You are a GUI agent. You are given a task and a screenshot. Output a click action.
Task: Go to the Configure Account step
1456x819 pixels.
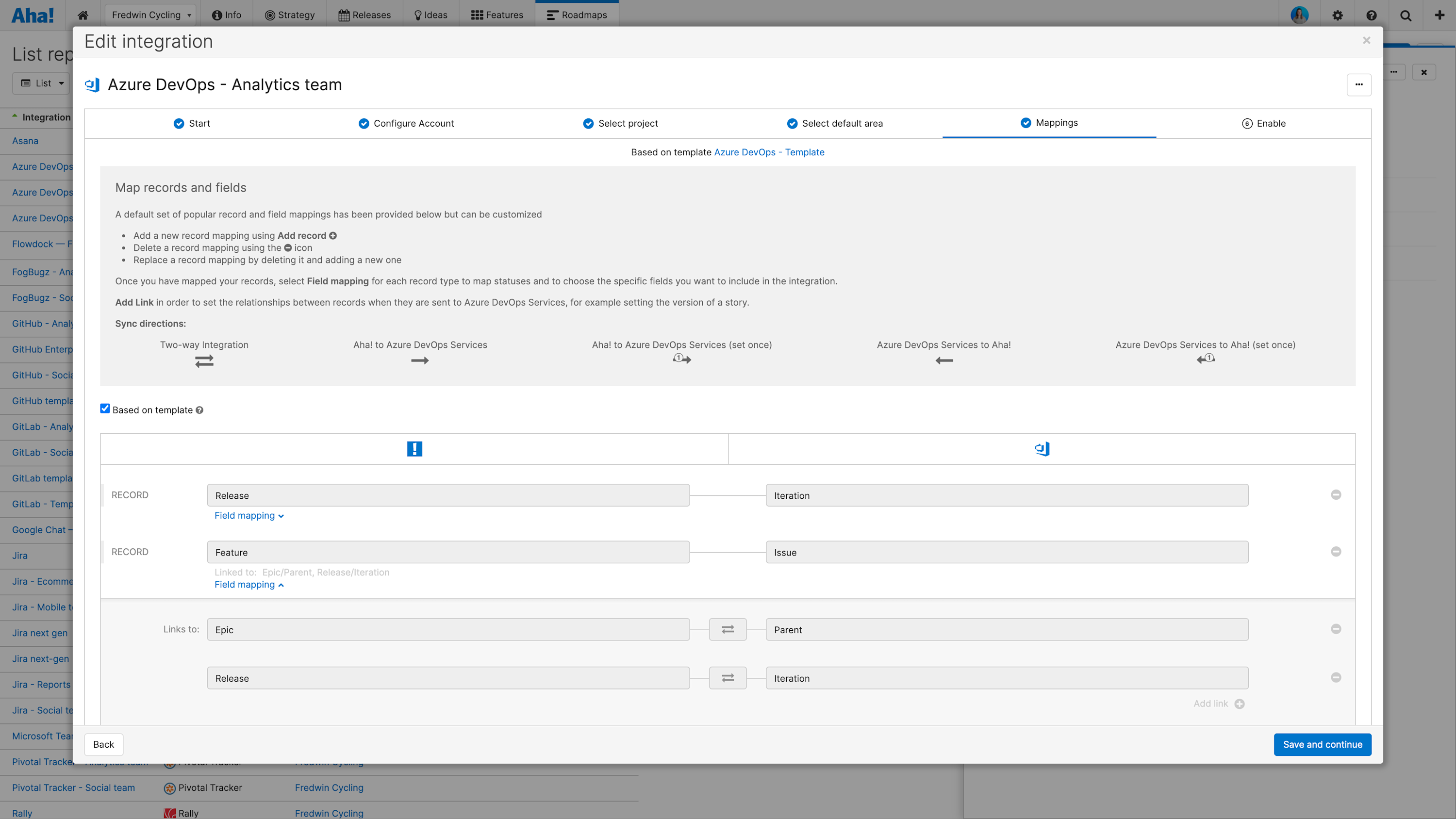406,123
